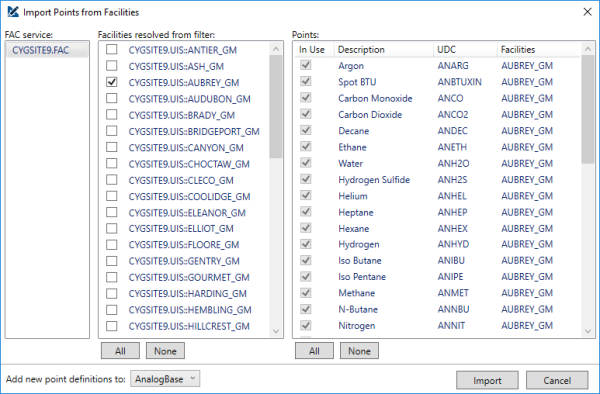Screen dimensions: 600x394
Task: Select the Decane point description
Action: 354,131
